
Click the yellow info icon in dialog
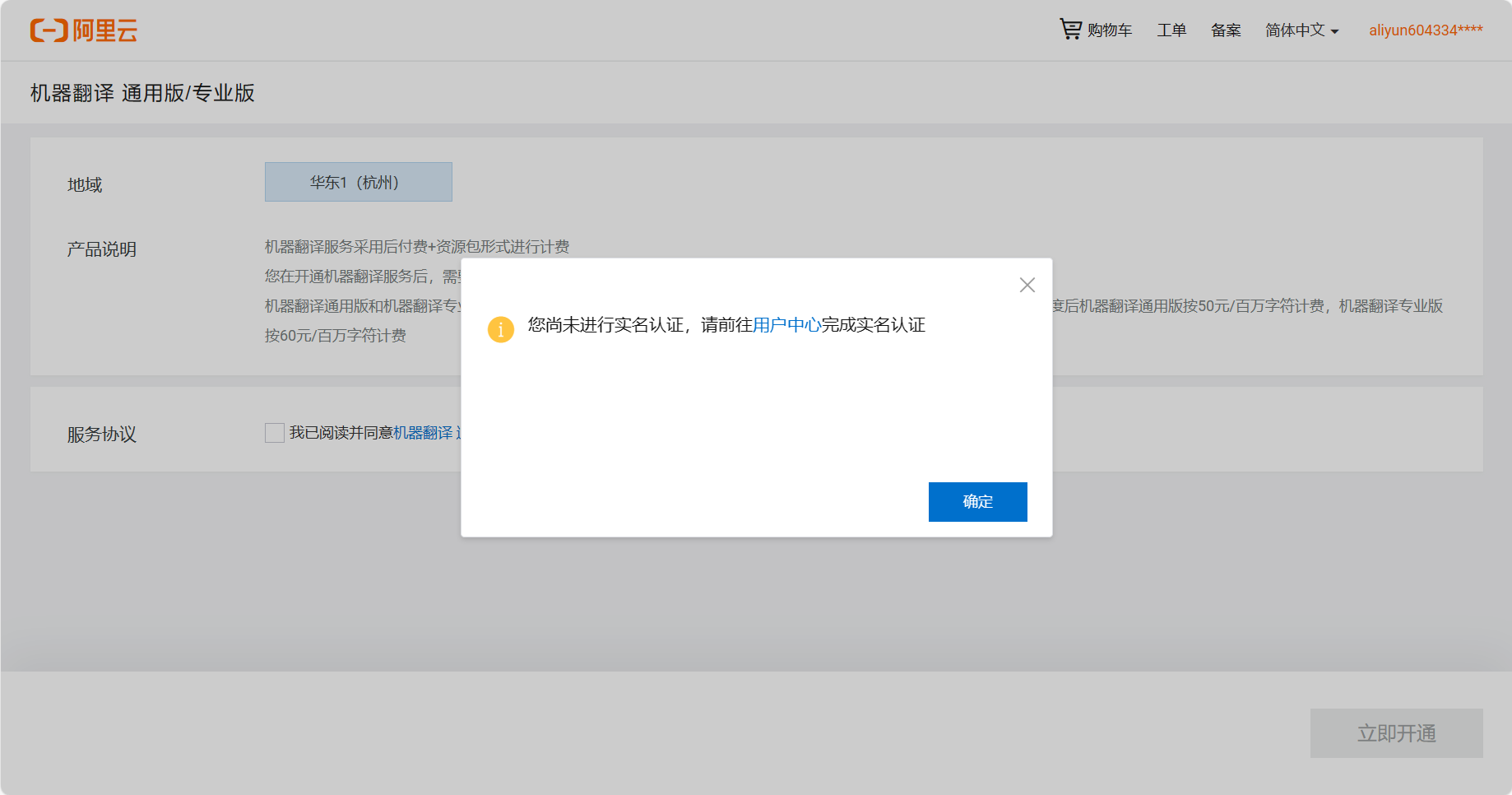pos(500,329)
